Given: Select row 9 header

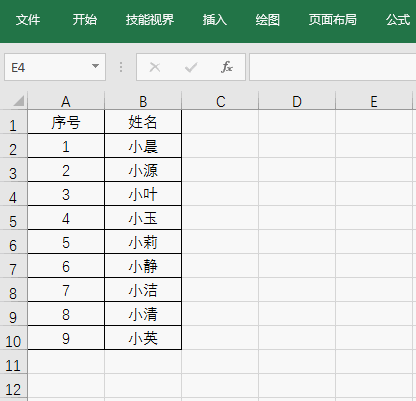Looking at the screenshot, I should [13, 314].
